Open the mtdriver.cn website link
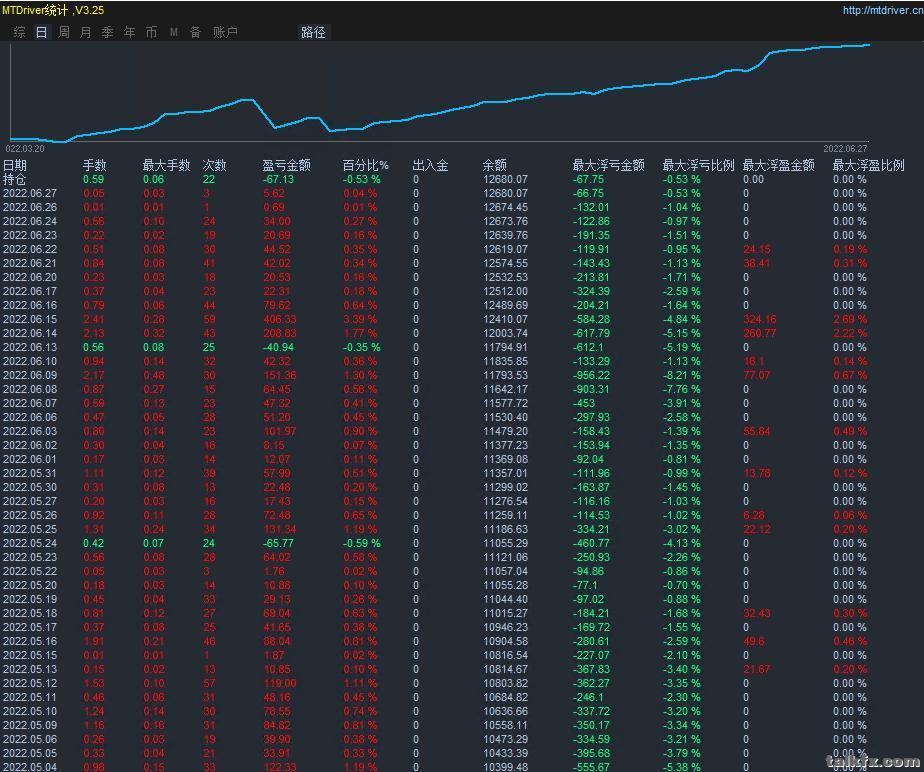924x772 pixels. [882, 11]
